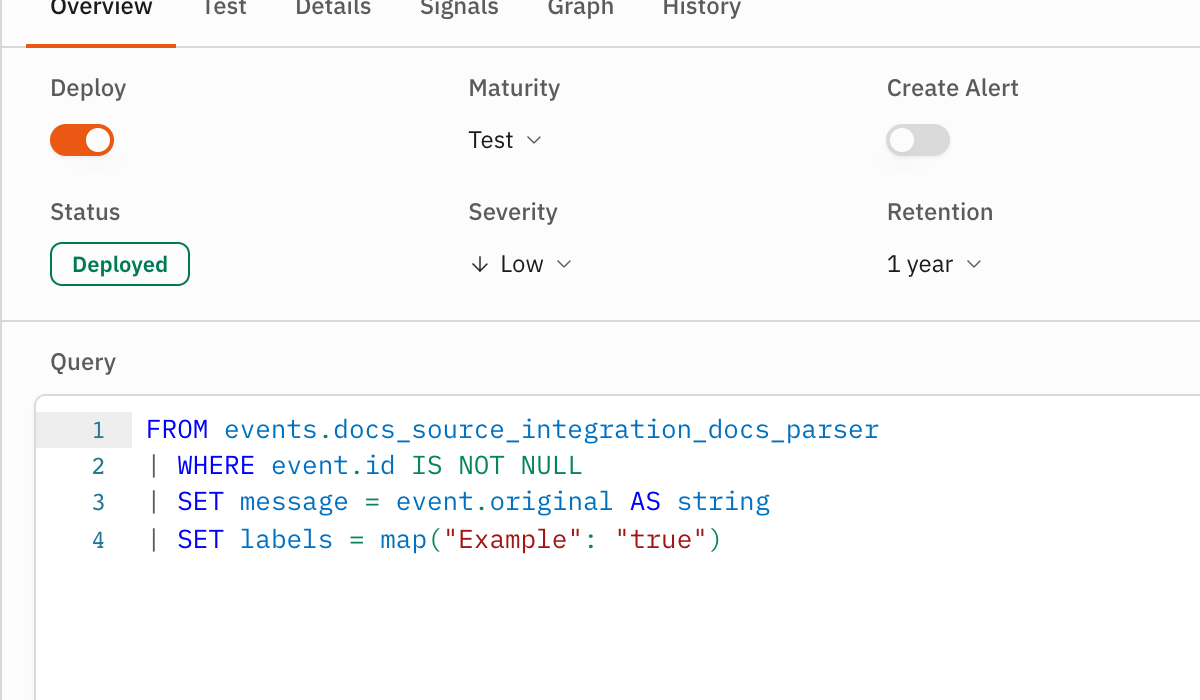This screenshot has height=700, width=1200.
Task: Click the chevron next to 1 year
Action: (974, 264)
